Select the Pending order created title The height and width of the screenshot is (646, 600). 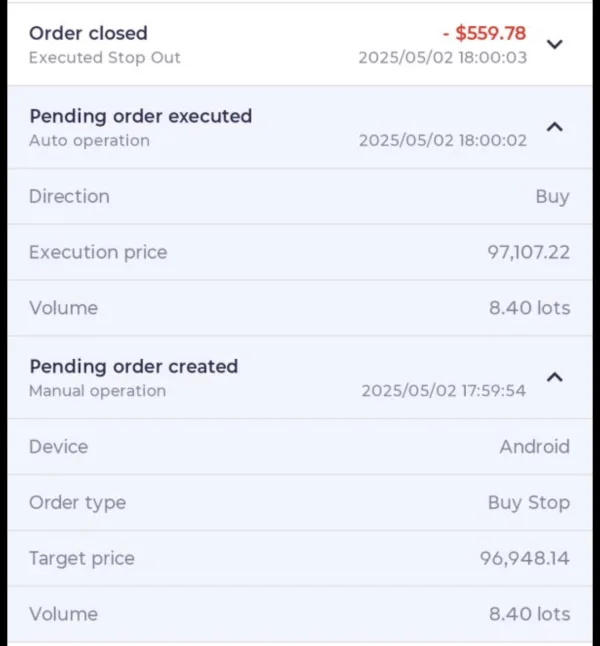(x=133, y=366)
